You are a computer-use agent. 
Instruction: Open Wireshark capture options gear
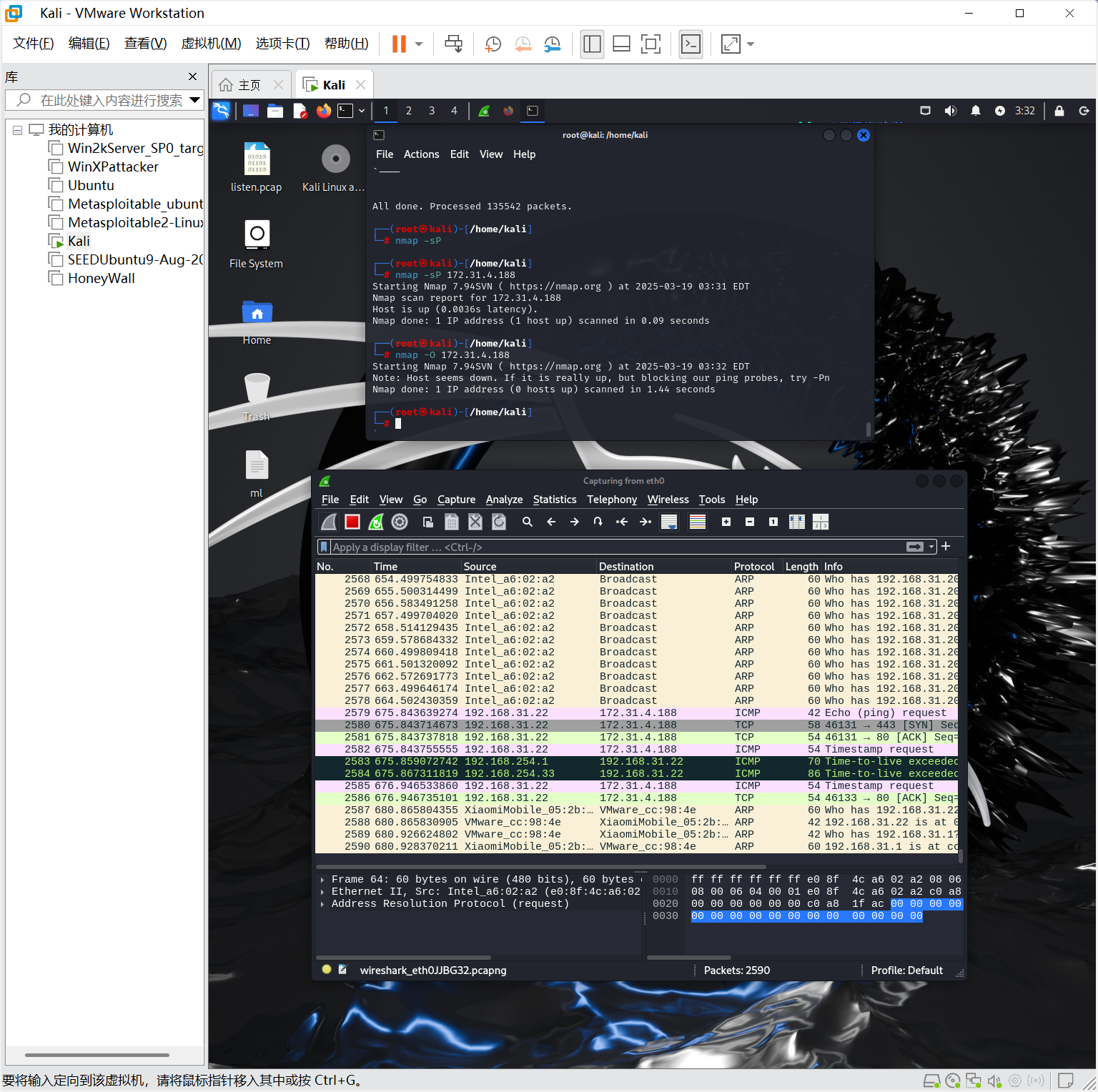400,522
